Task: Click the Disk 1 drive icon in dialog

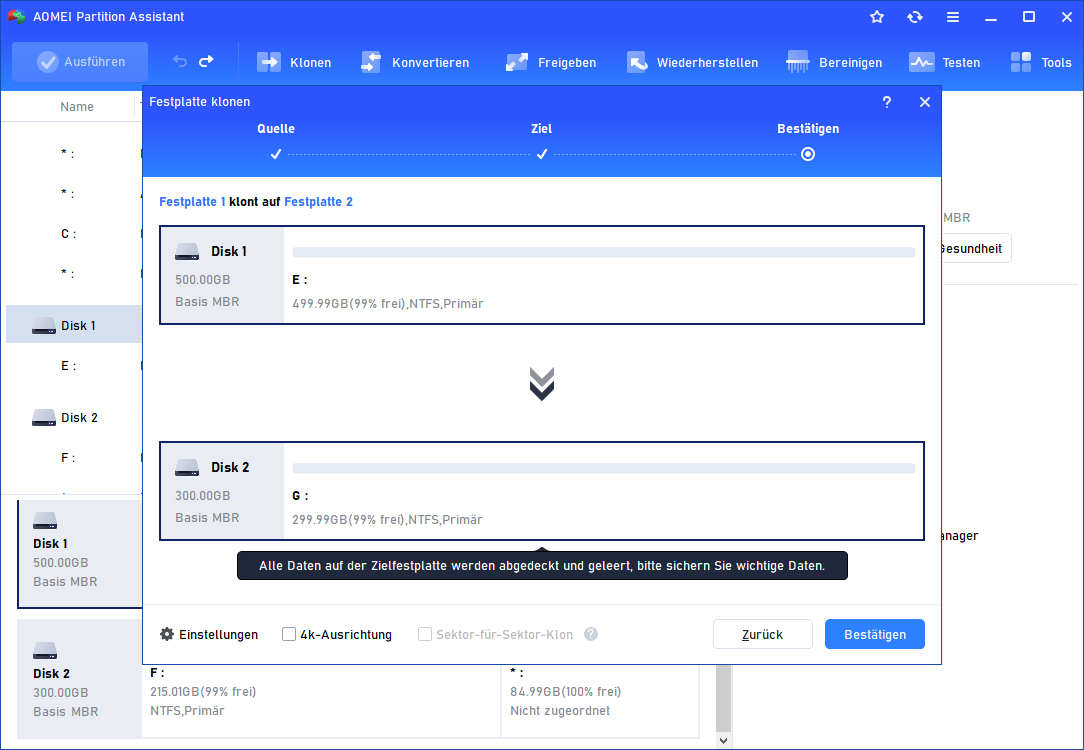Action: point(187,252)
